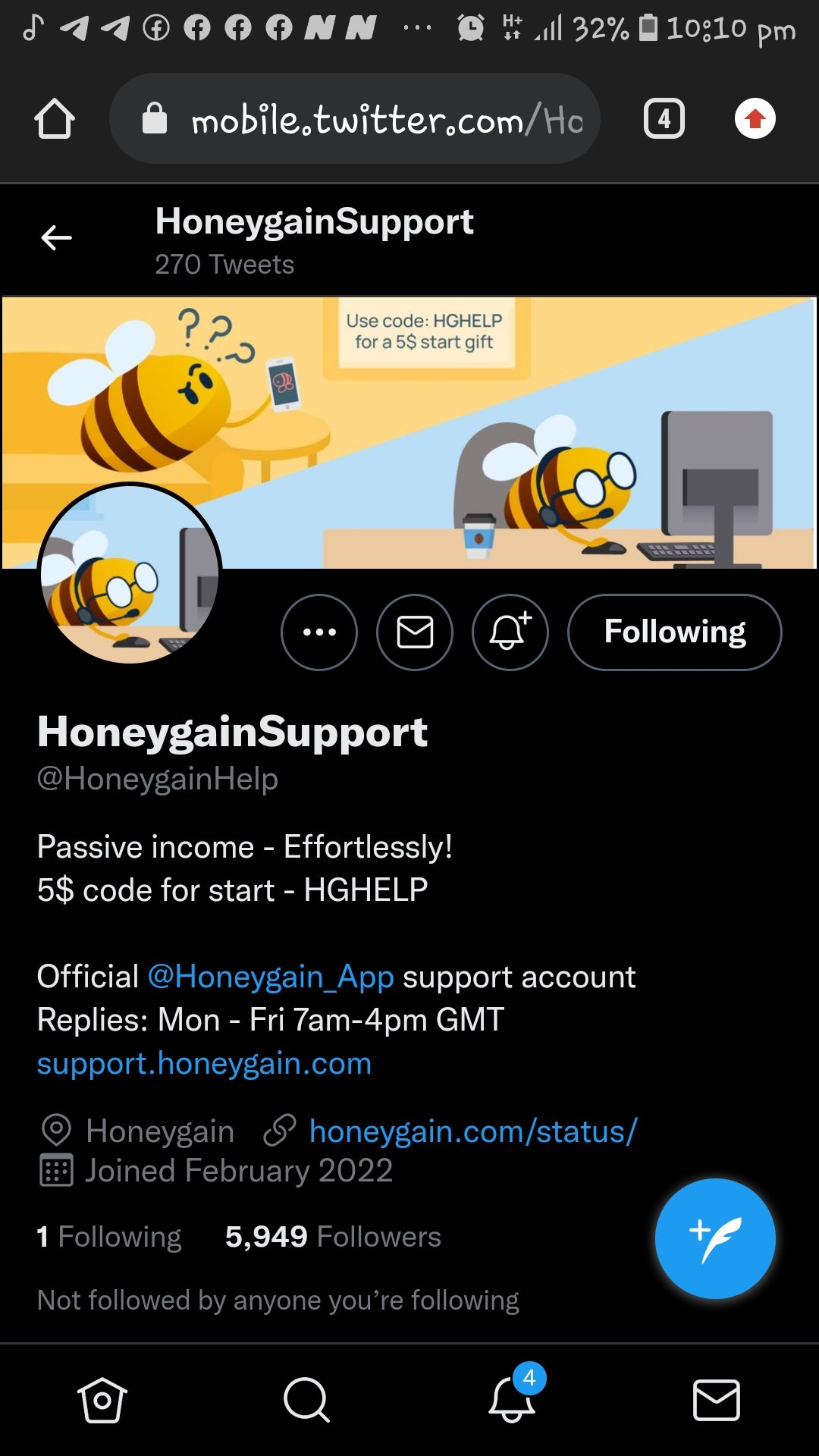Send a direct message via envelope button
Screen dimensions: 819x1456
415,632
